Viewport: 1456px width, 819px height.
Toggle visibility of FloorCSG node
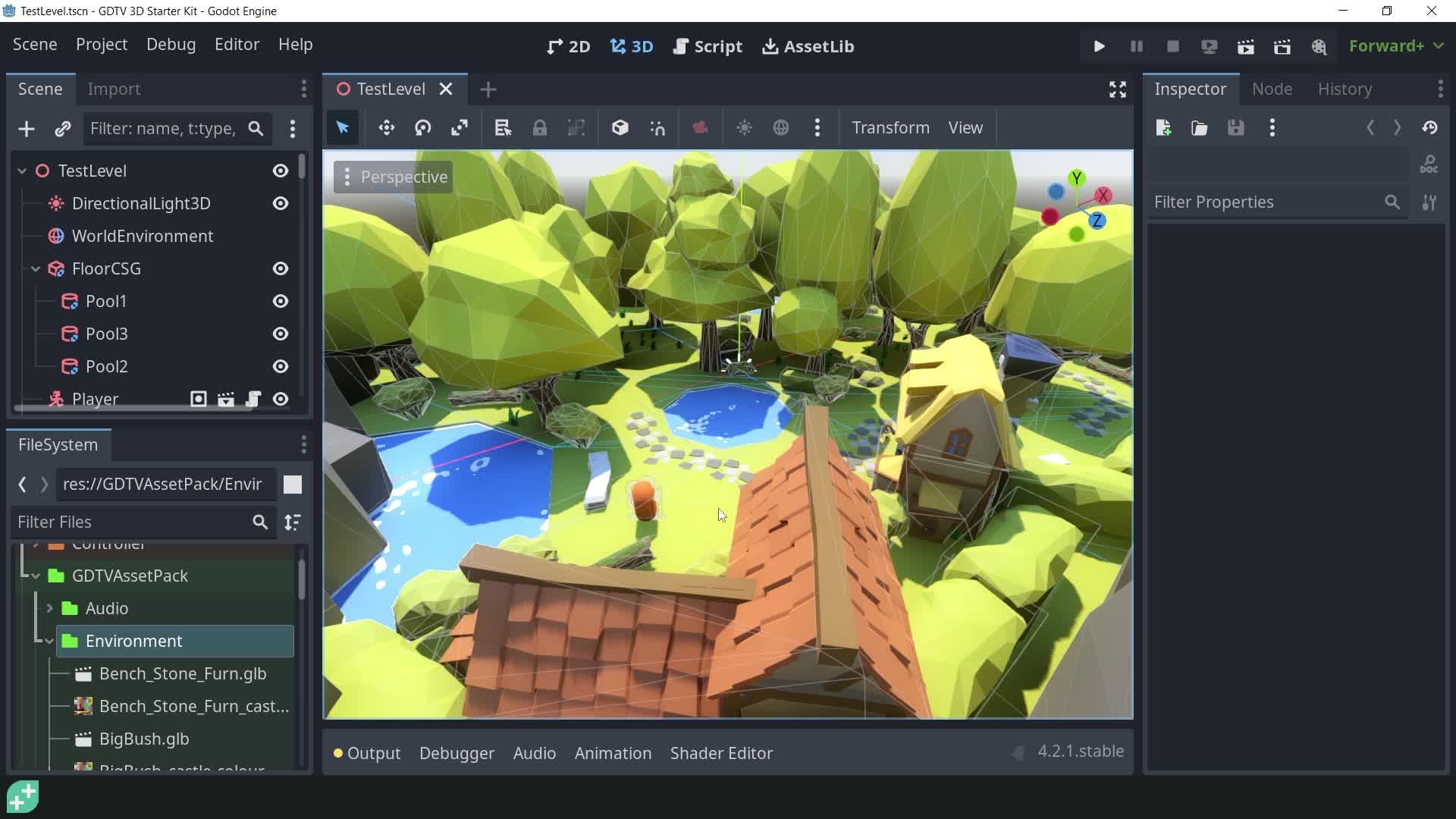[x=281, y=268]
